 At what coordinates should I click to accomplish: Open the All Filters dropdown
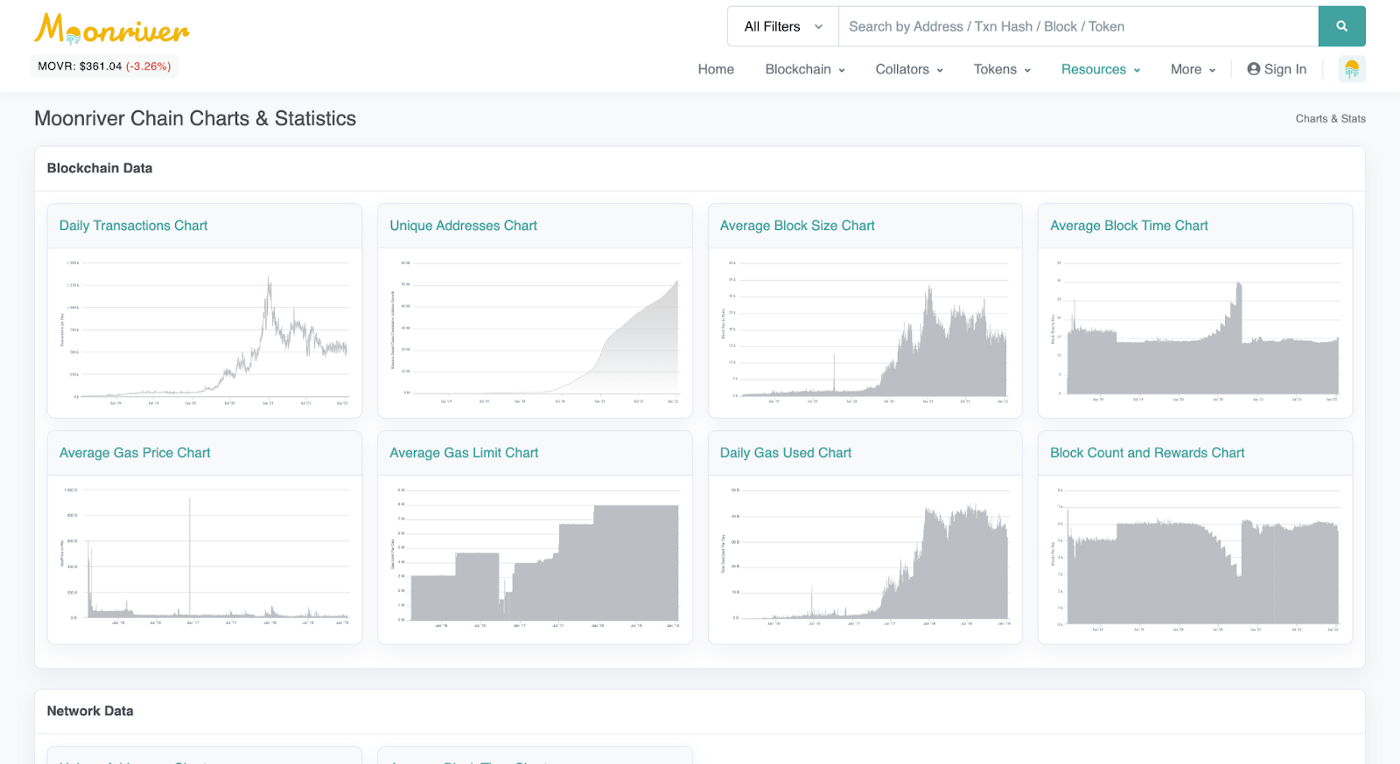[783, 27]
